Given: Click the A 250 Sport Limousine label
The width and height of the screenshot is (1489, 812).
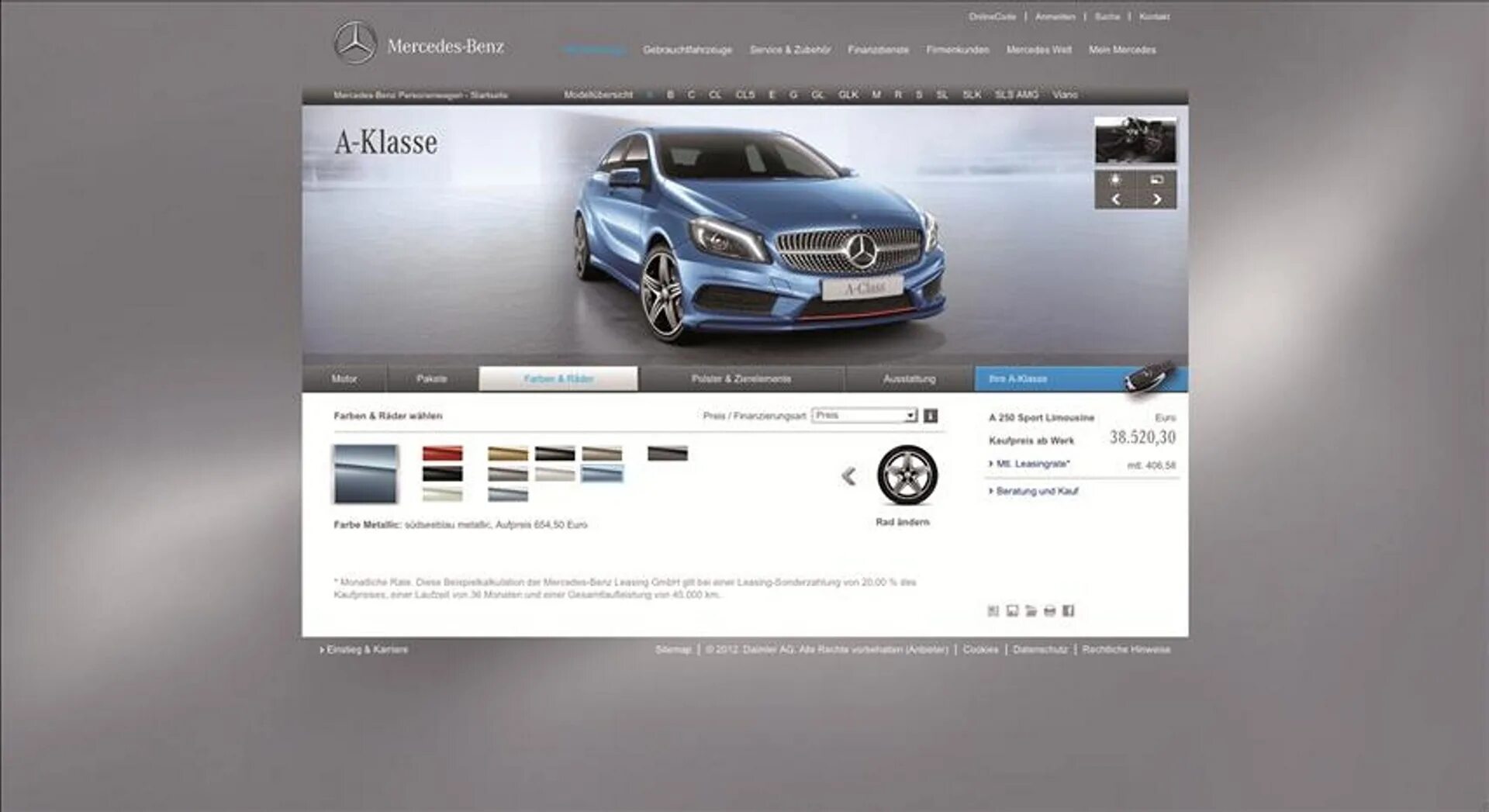Looking at the screenshot, I should click(x=1041, y=417).
